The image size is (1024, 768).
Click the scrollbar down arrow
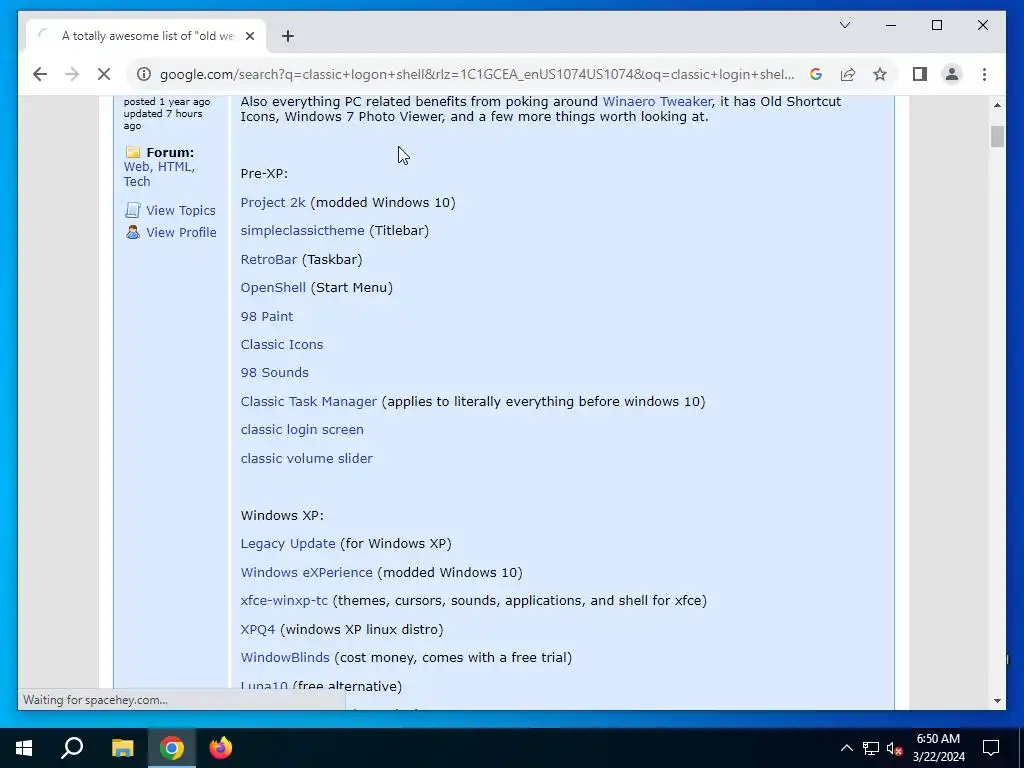coord(997,701)
